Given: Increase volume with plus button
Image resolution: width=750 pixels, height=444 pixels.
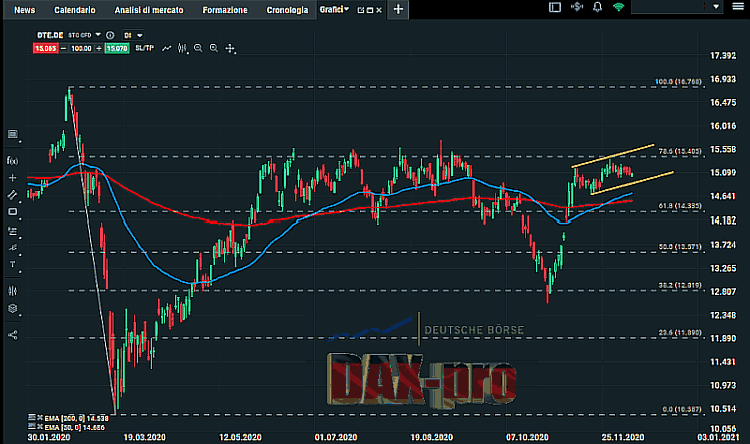Looking at the screenshot, I should (x=99, y=48).
